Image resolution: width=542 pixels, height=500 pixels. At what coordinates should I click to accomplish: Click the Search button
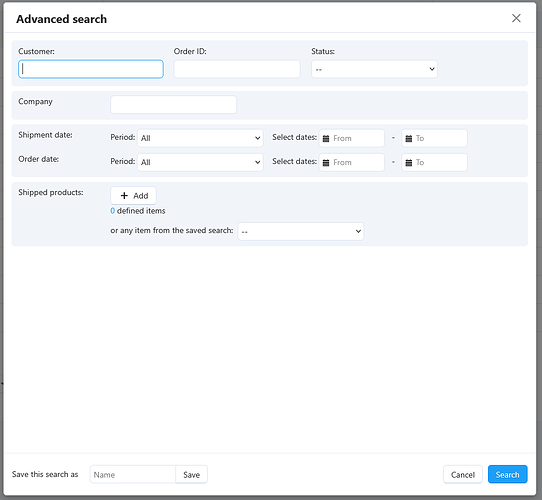tap(507, 474)
